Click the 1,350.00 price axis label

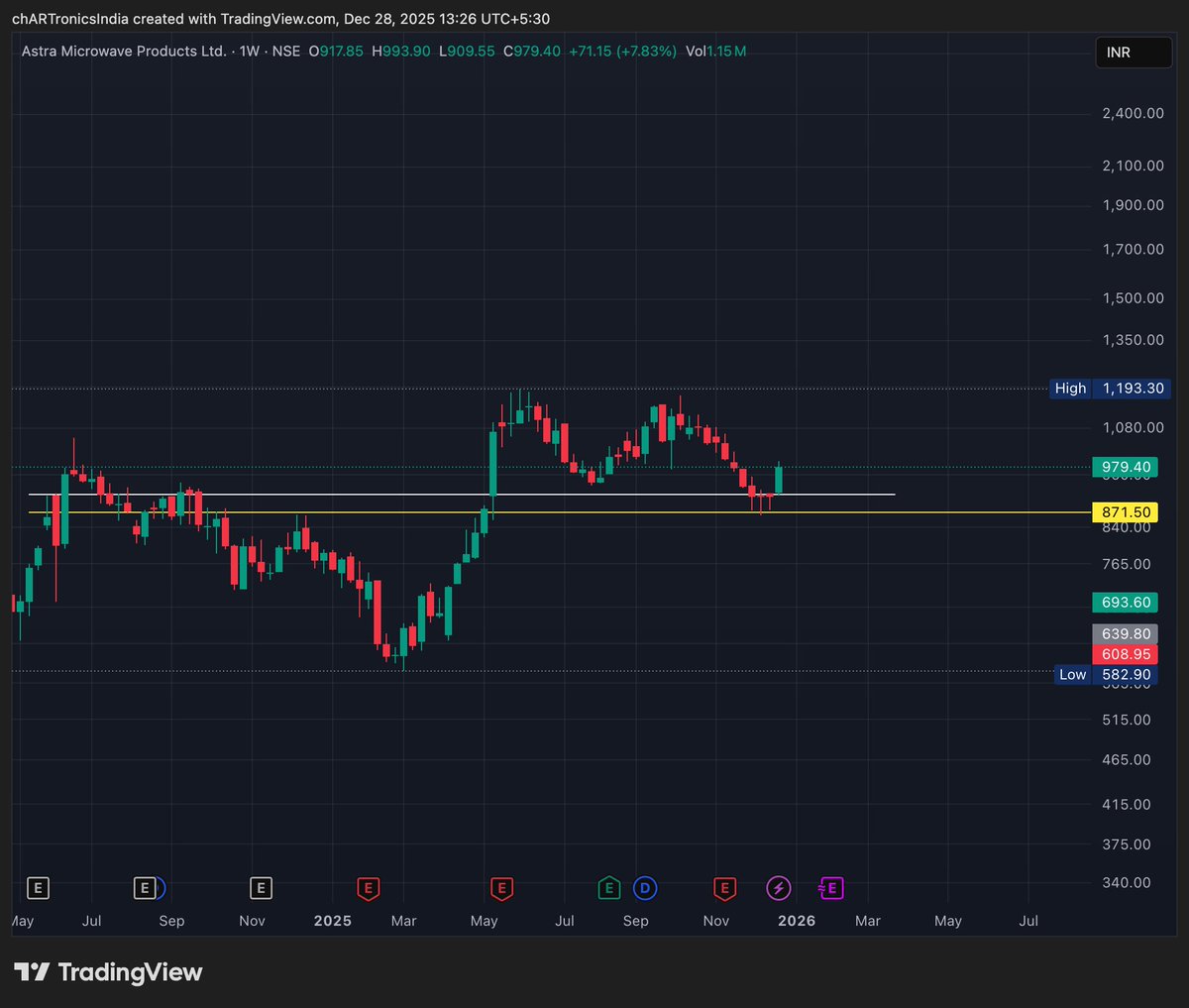[1134, 340]
